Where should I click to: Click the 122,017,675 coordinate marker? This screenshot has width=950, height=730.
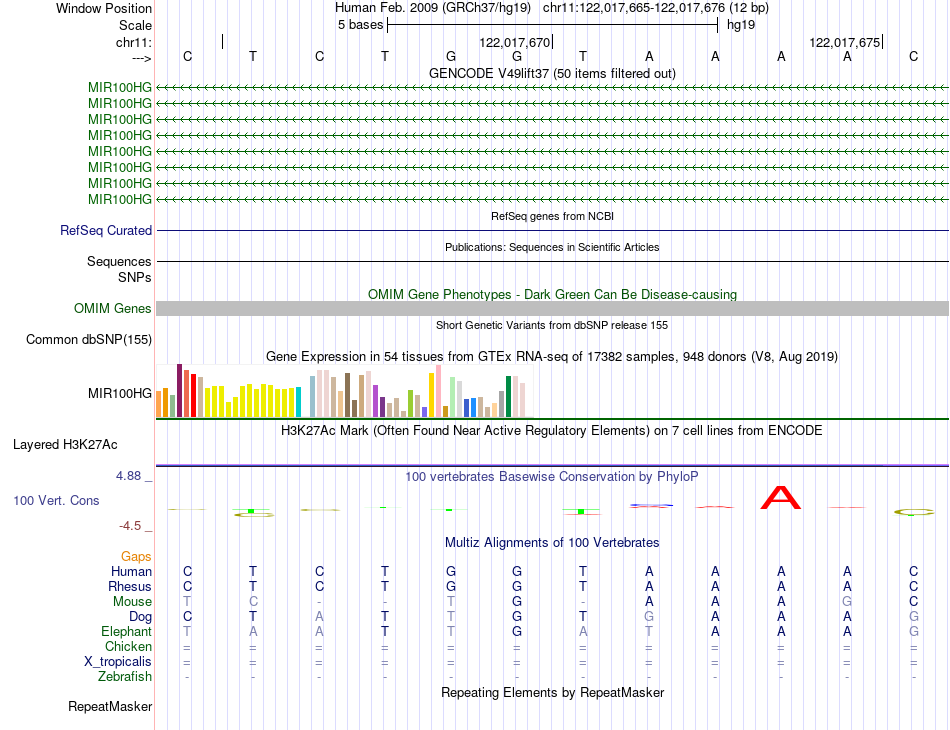[x=845, y=42]
